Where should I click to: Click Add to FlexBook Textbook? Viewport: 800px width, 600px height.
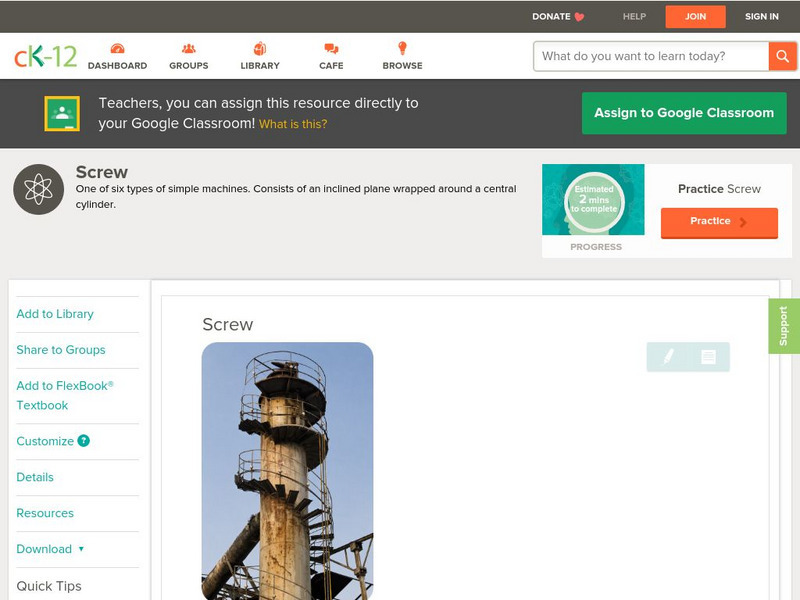(x=65, y=395)
